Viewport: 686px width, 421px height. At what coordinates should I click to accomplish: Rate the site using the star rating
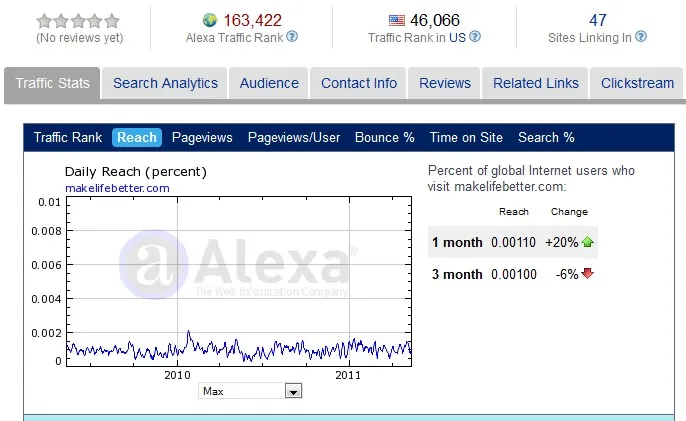78,21
